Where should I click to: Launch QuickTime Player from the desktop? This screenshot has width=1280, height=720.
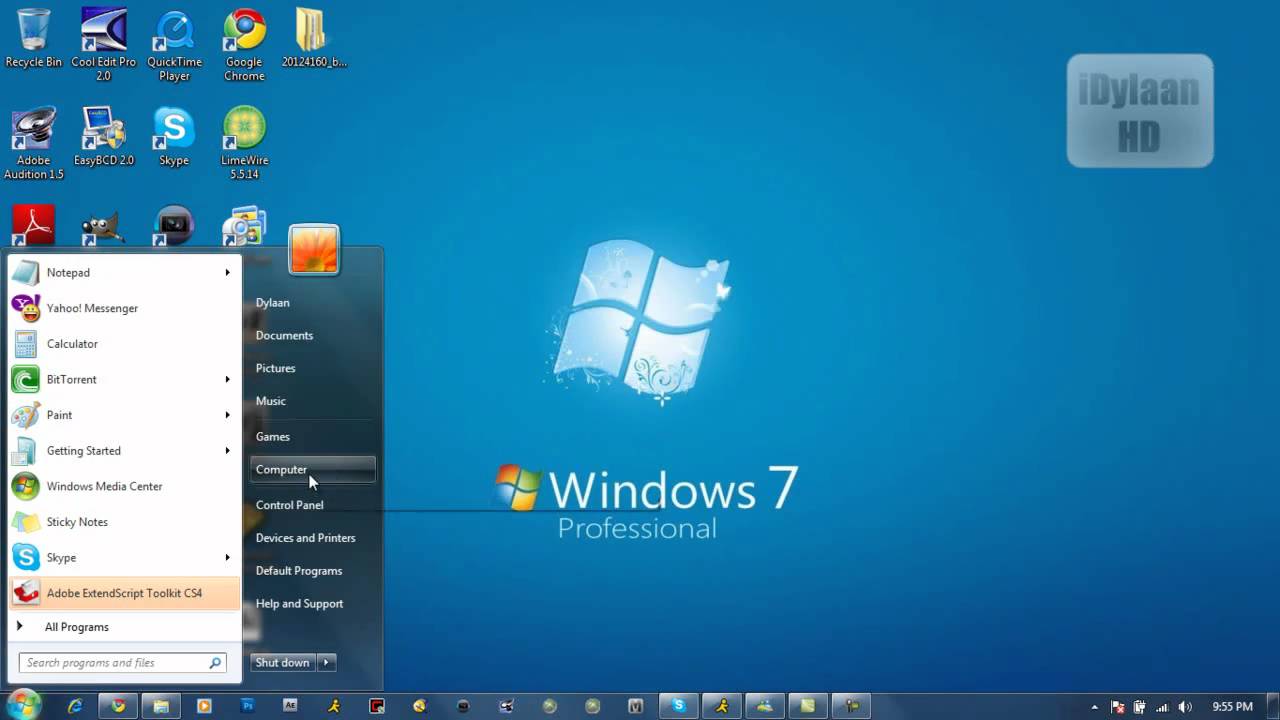(174, 45)
